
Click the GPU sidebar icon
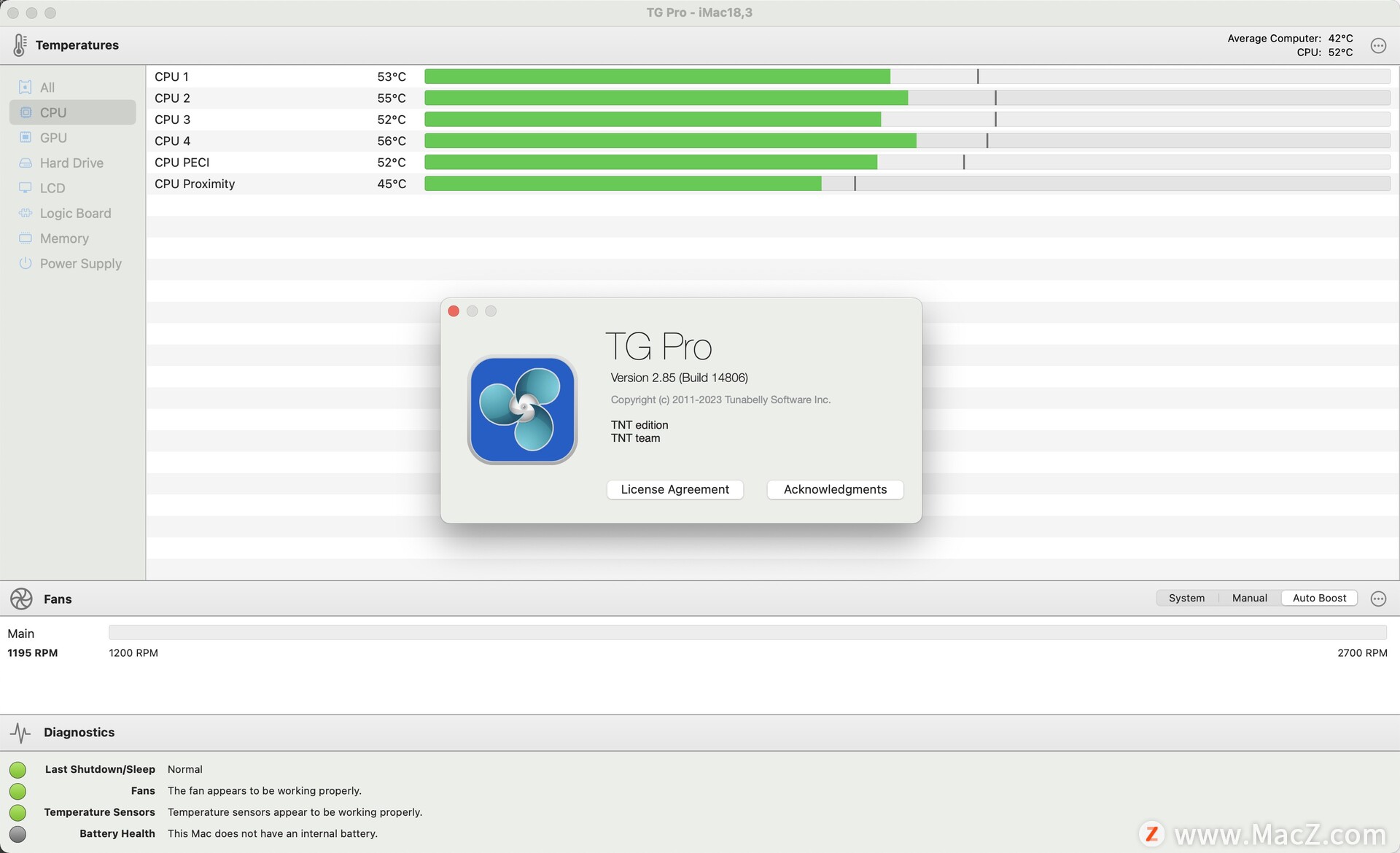(x=26, y=137)
